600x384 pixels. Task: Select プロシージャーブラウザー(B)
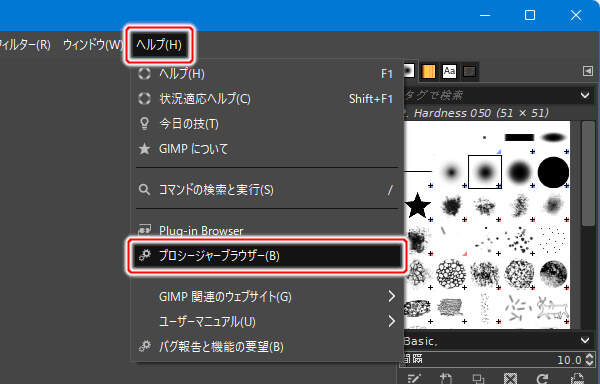click(x=267, y=255)
